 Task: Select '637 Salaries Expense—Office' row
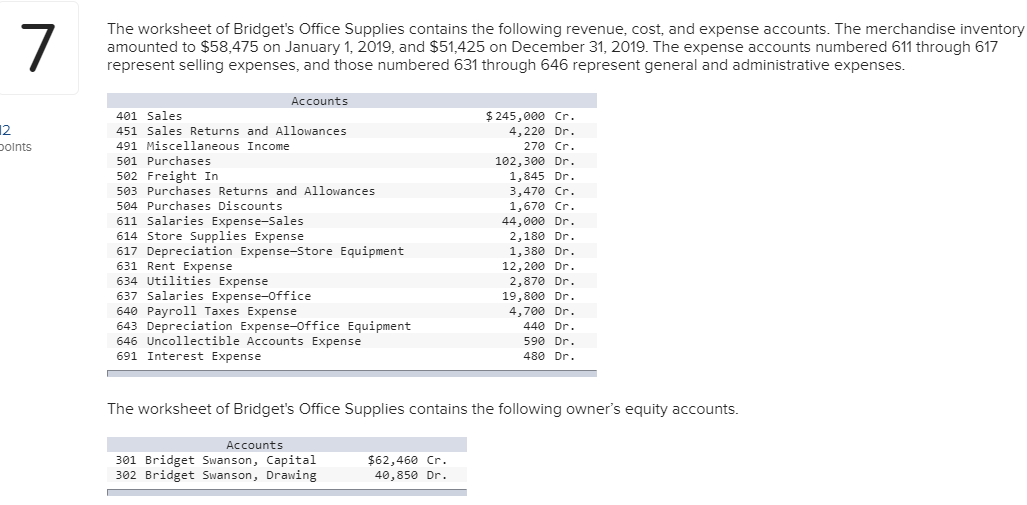352,296
